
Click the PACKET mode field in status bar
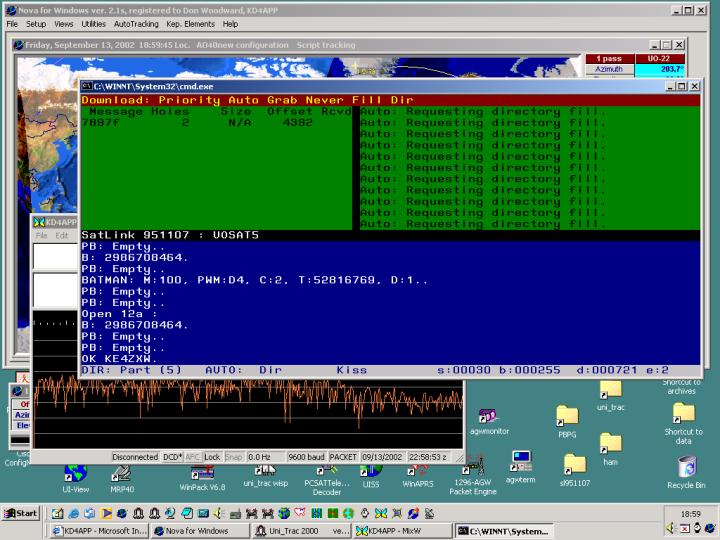(x=343, y=457)
